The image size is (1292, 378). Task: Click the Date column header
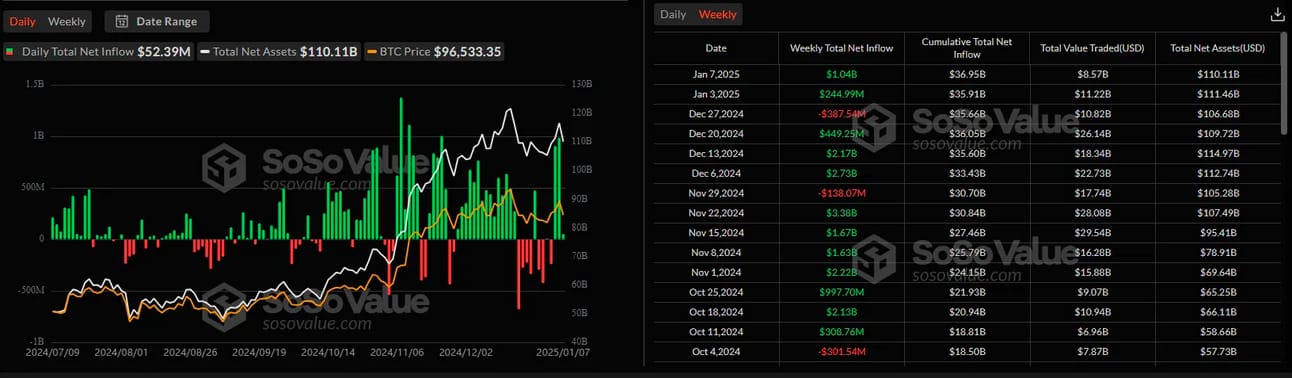click(716, 48)
